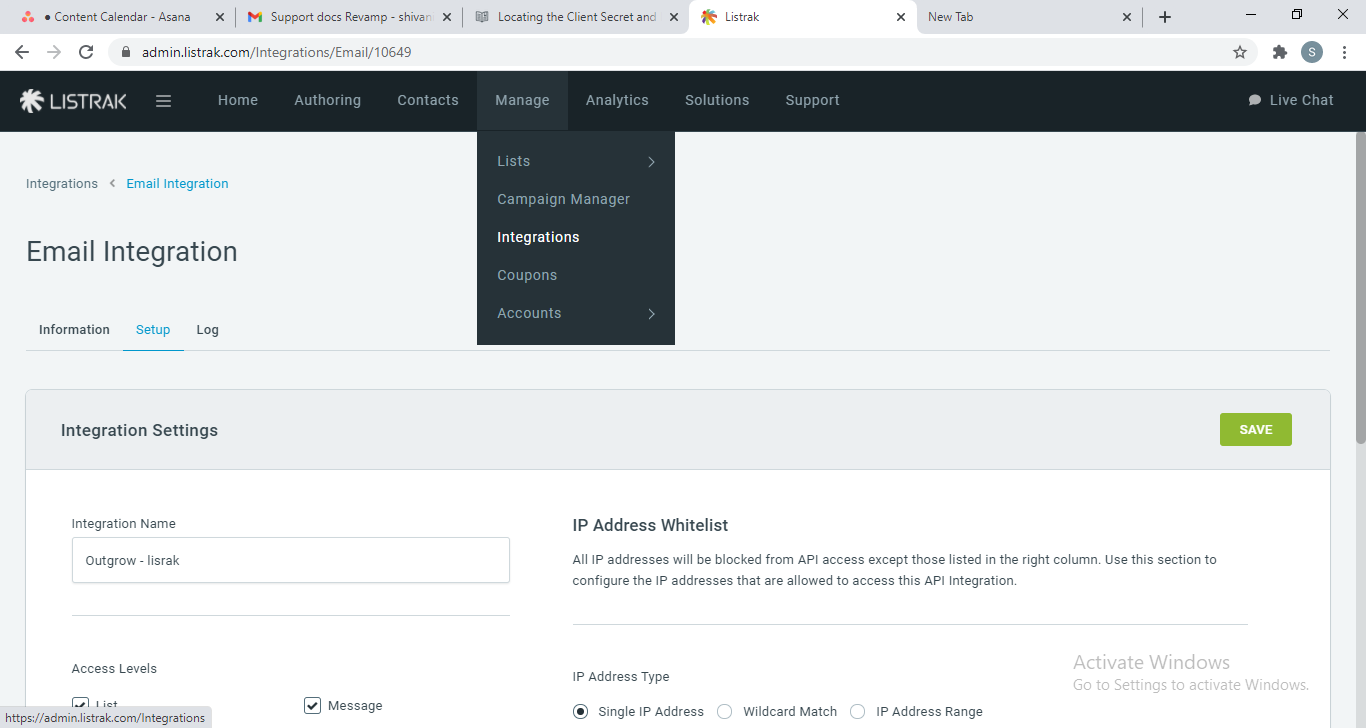Open the browser extensions puzzle icon
Viewport: 1366px width, 728px height.
coord(1279,52)
